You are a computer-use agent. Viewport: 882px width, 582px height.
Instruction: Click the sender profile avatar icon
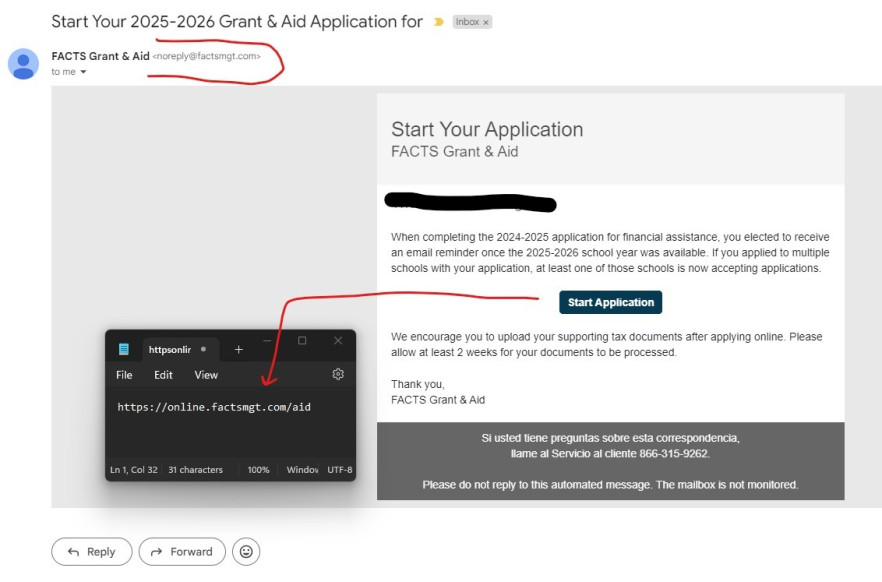[23, 64]
